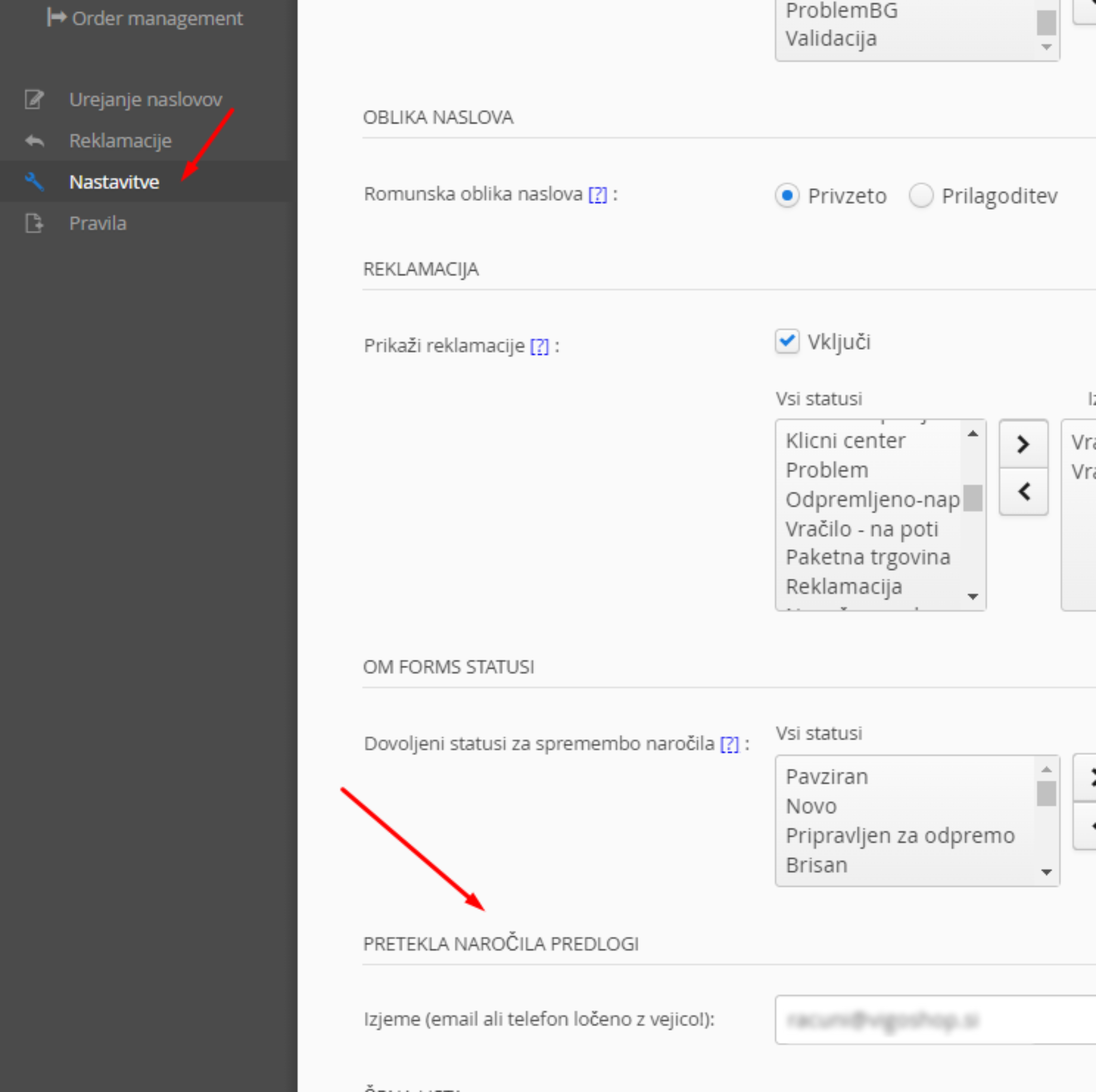
Task: Click the Urejanje naslovov edit icon
Action: click(x=34, y=100)
